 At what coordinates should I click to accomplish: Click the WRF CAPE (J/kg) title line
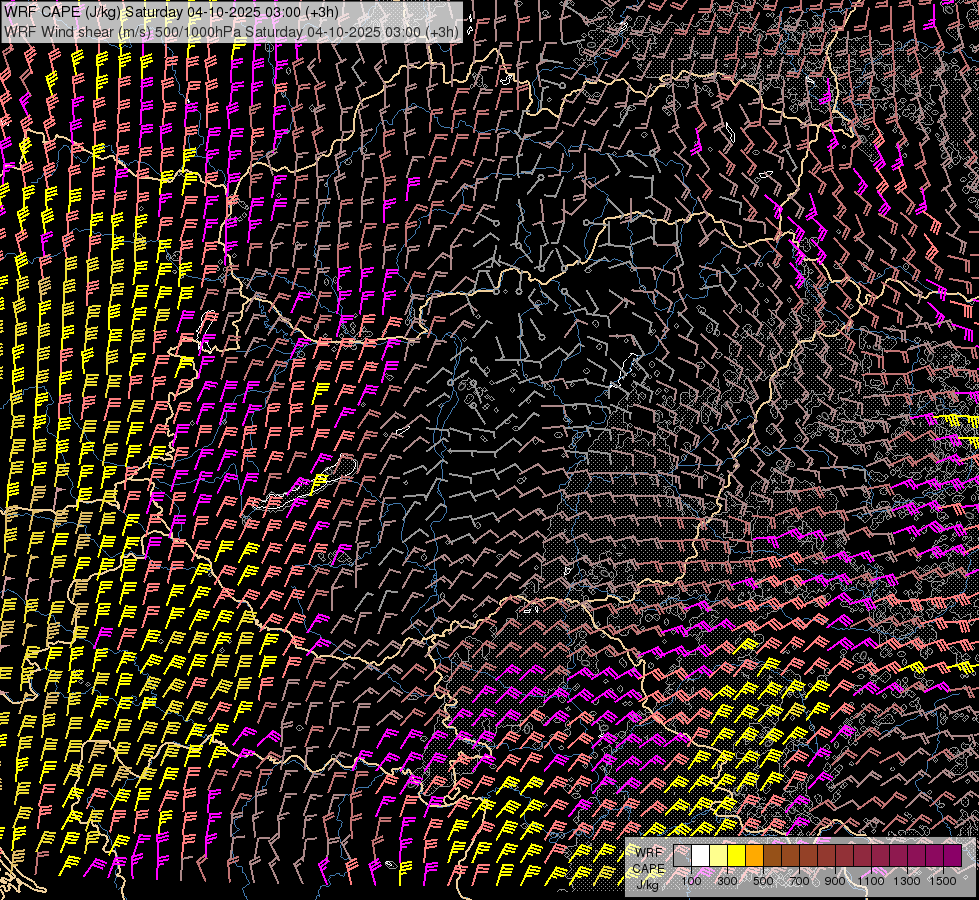171,12
